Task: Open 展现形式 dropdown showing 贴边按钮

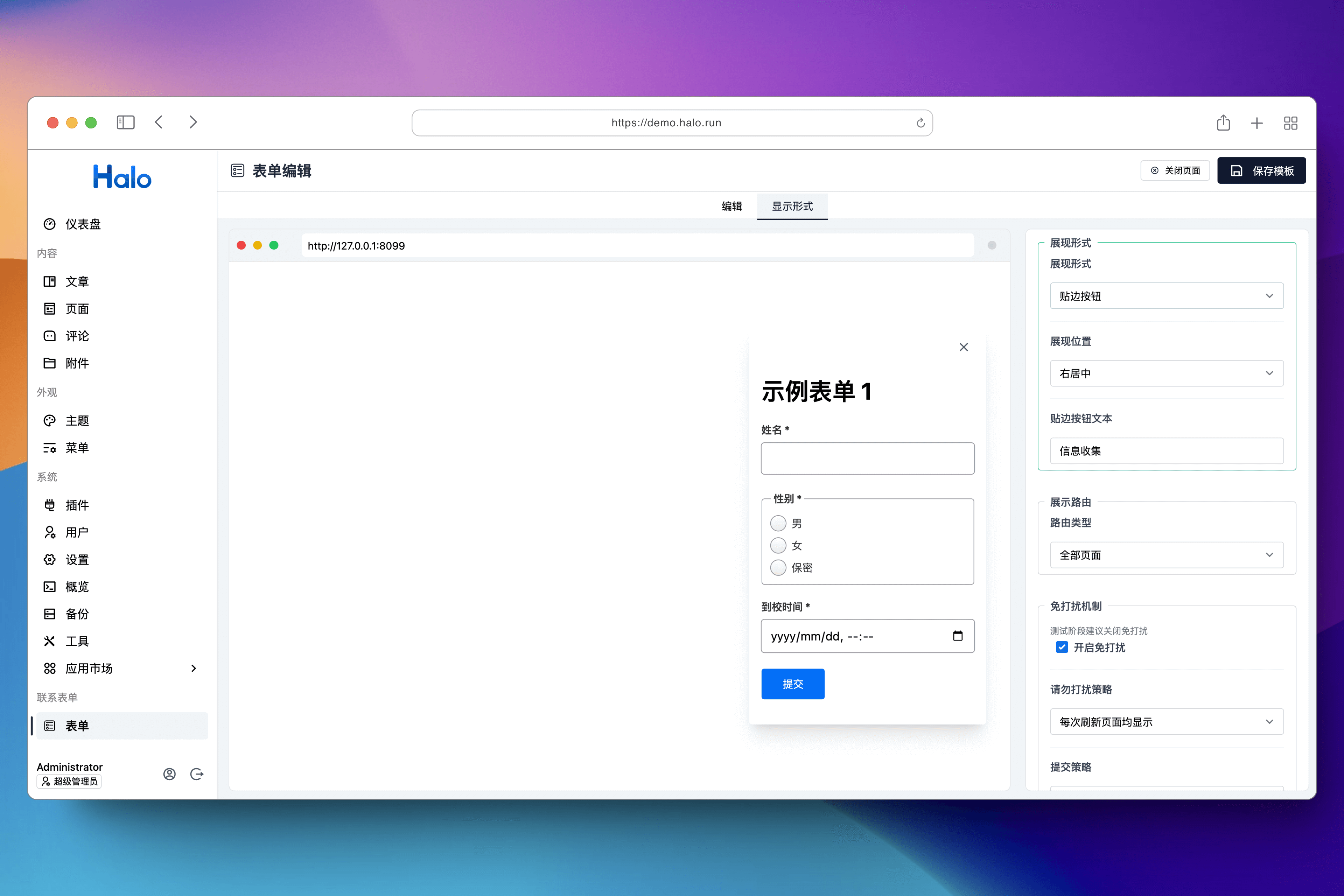Action: (1166, 296)
